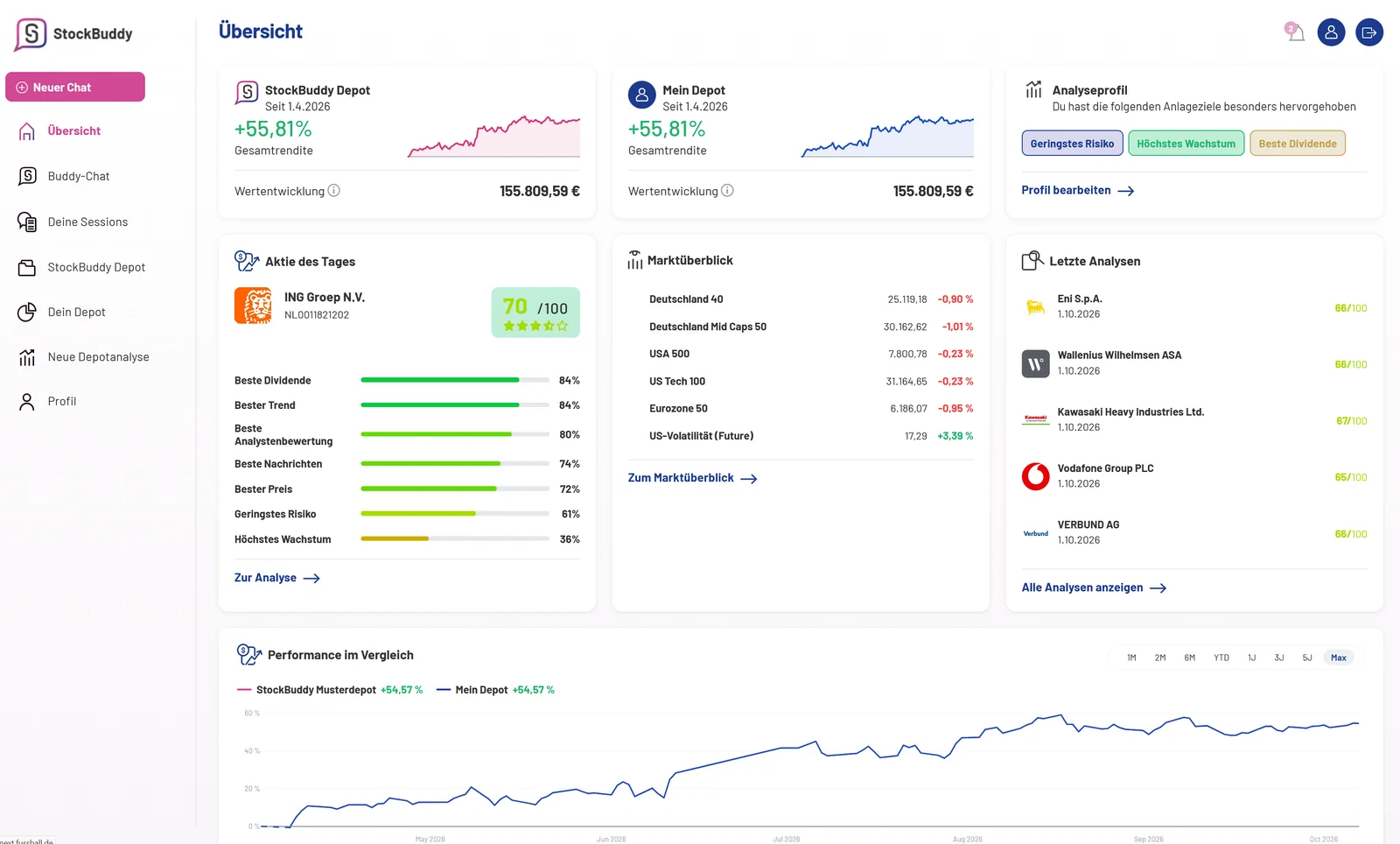Switch chart range to Max
Viewport: 1400px width, 844px height.
click(1339, 658)
